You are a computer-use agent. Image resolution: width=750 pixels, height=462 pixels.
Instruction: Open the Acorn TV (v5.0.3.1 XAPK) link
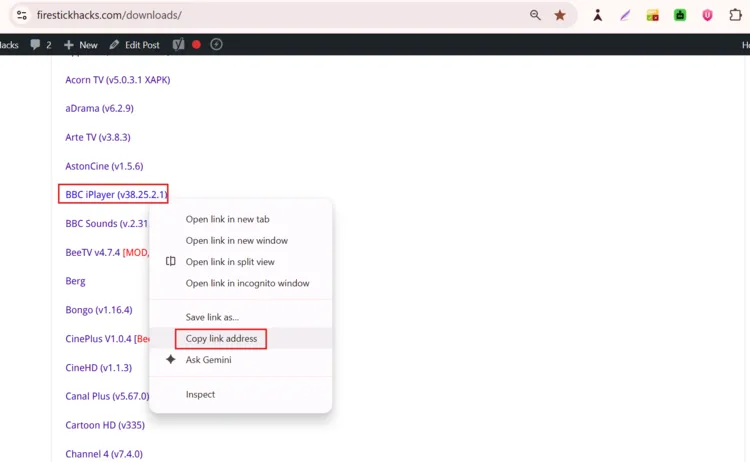coord(118,80)
